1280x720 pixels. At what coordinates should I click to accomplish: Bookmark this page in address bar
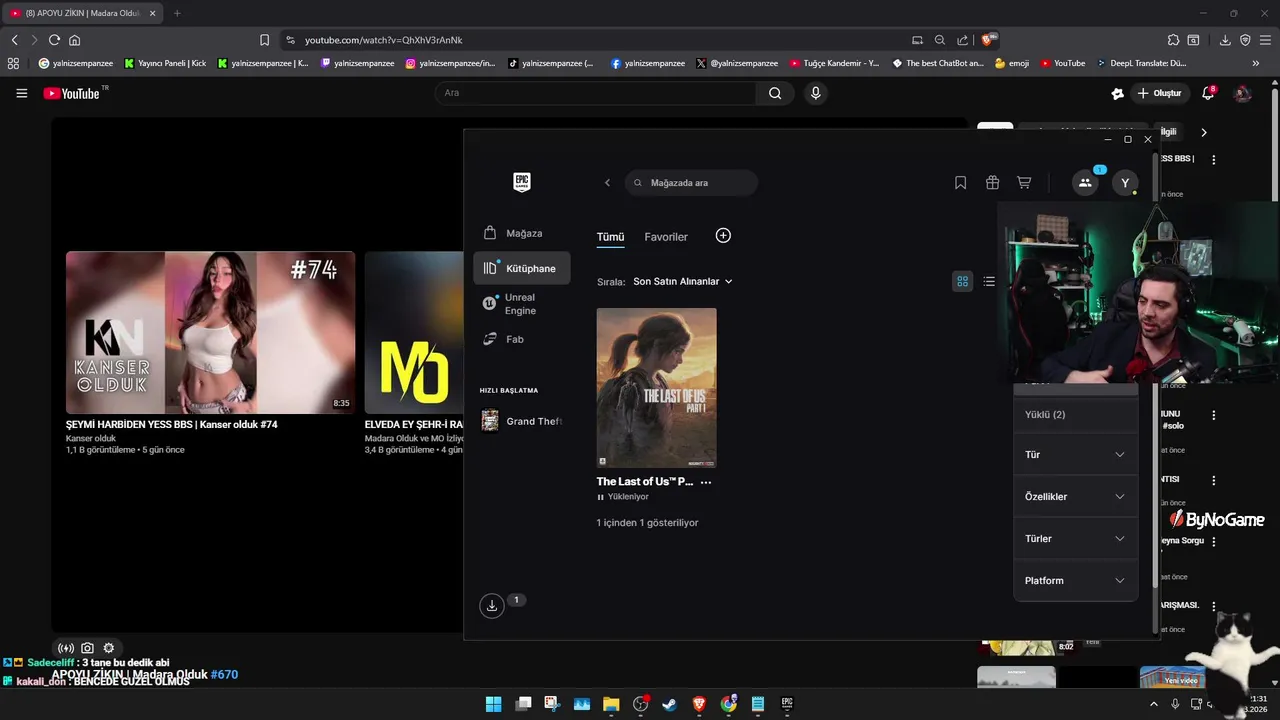pos(264,40)
